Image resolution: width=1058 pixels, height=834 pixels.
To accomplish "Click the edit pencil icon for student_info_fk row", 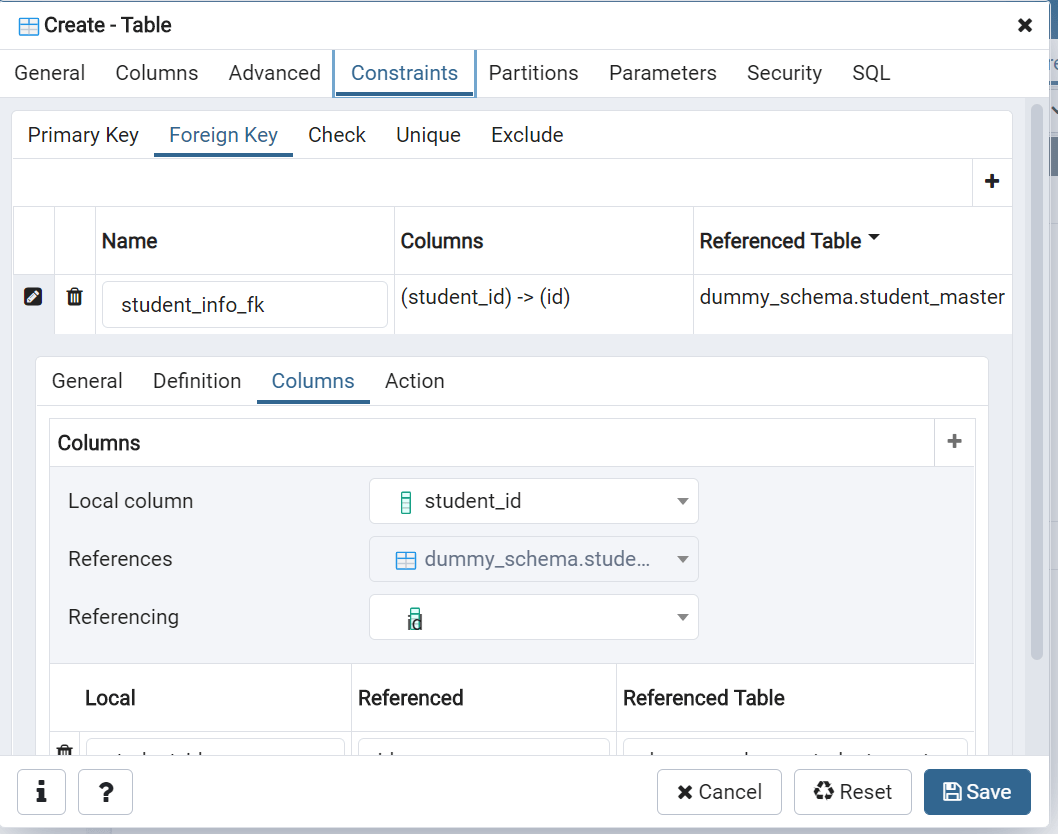I will (33, 297).
